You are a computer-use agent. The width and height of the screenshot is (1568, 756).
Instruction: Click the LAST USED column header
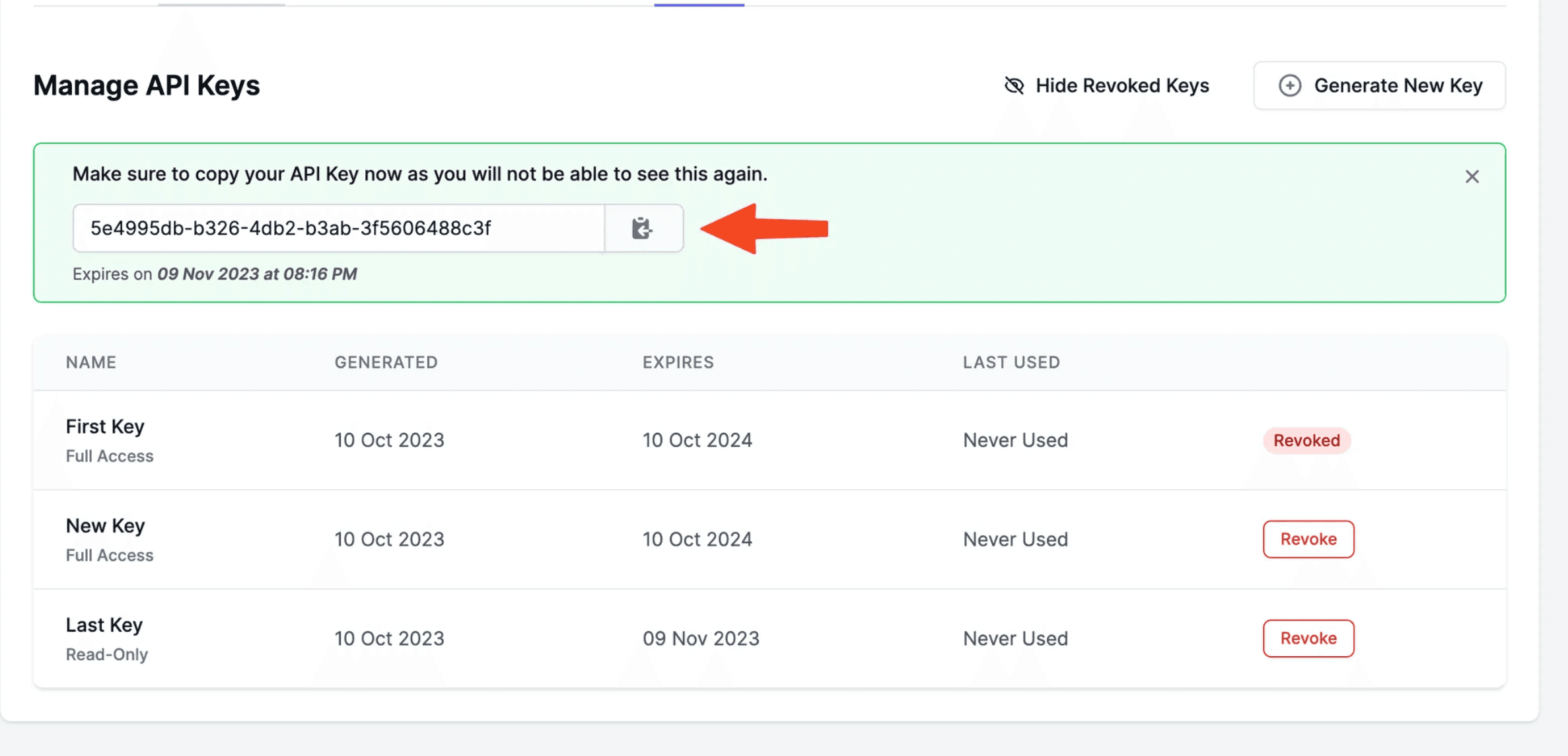click(1011, 362)
